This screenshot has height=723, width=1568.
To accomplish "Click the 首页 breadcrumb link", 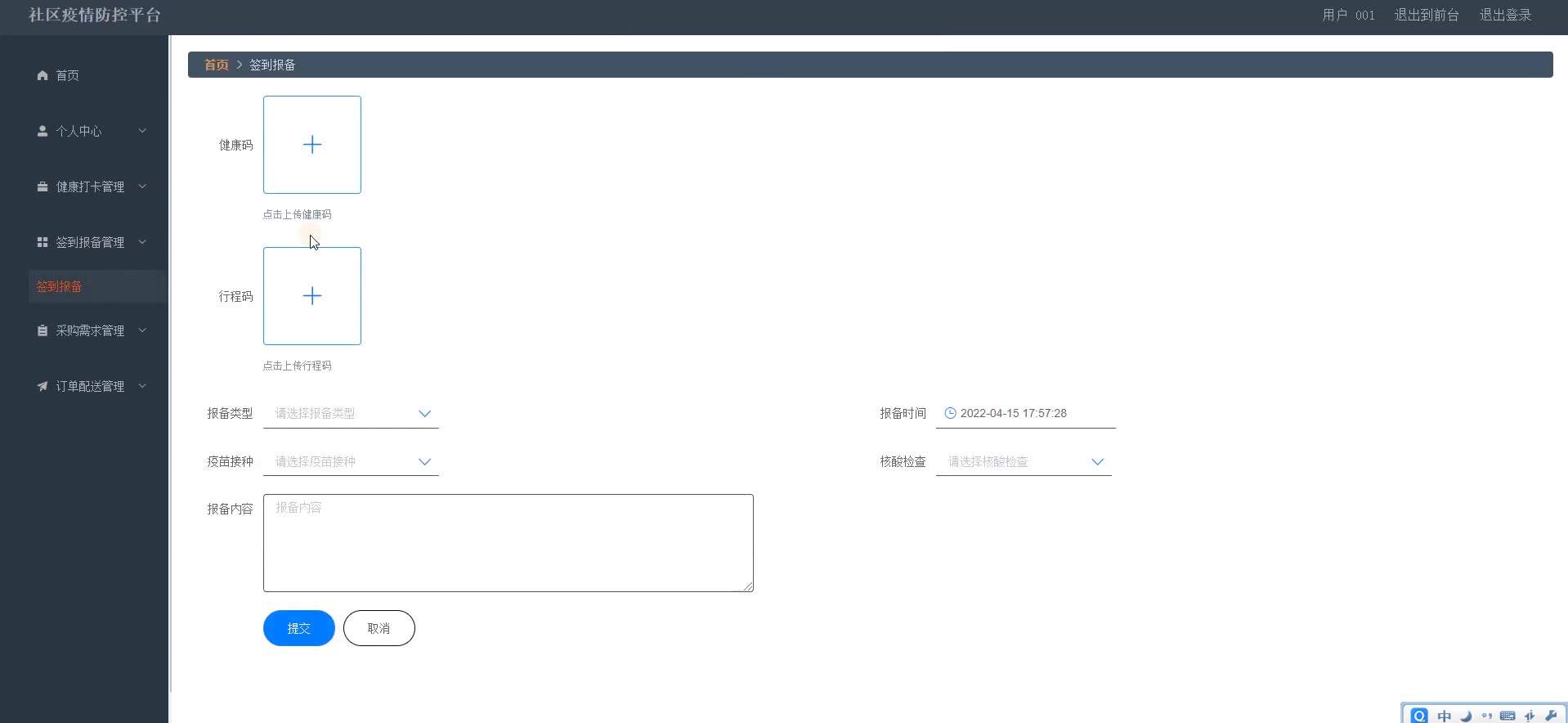I will 217,65.
